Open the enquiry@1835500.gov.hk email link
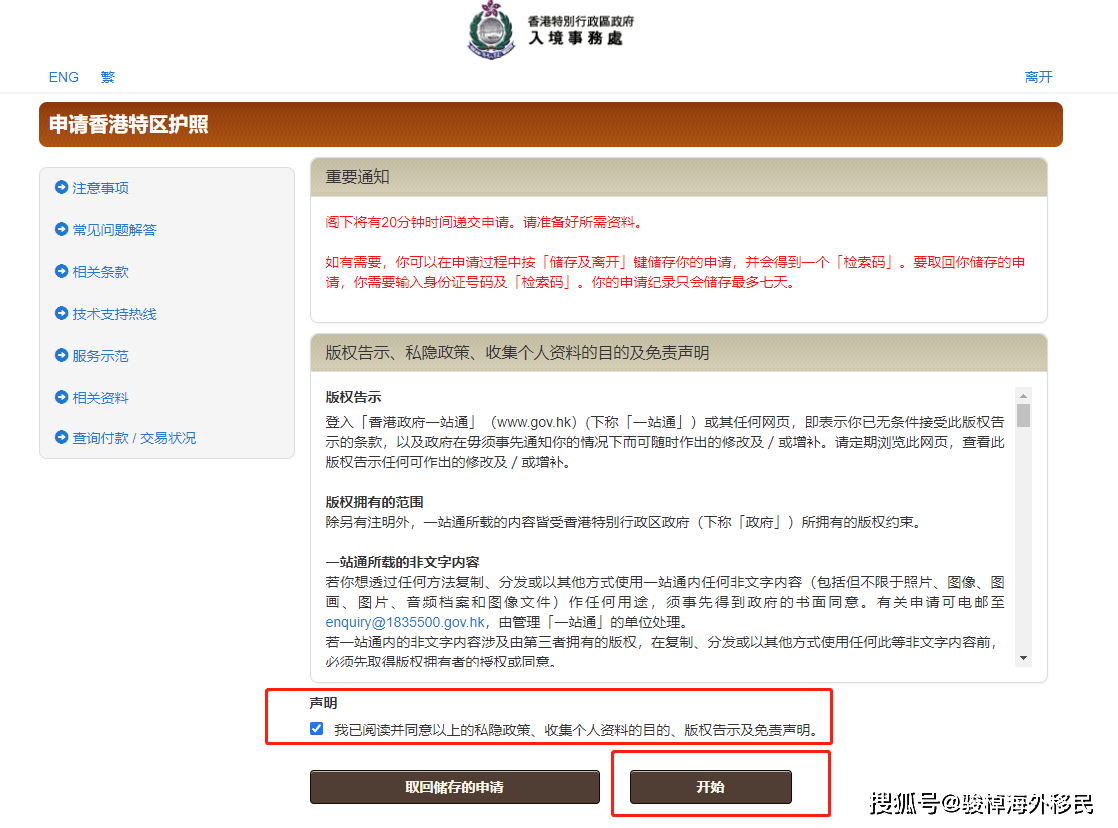1118x828 pixels. point(405,622)
